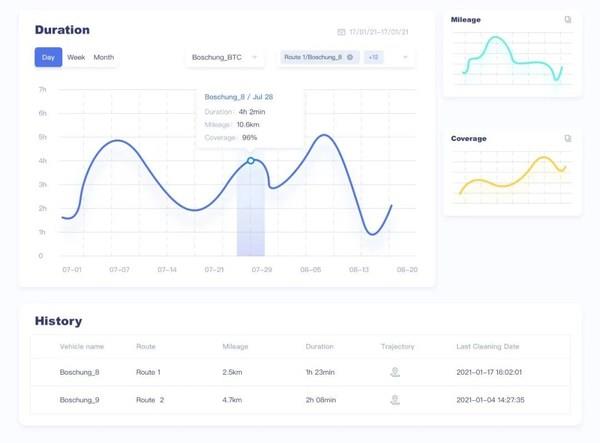The width and height of the screenshot is (600, 443).
Task: Switch to the Week view tab
Action: (x=76, y=57)
